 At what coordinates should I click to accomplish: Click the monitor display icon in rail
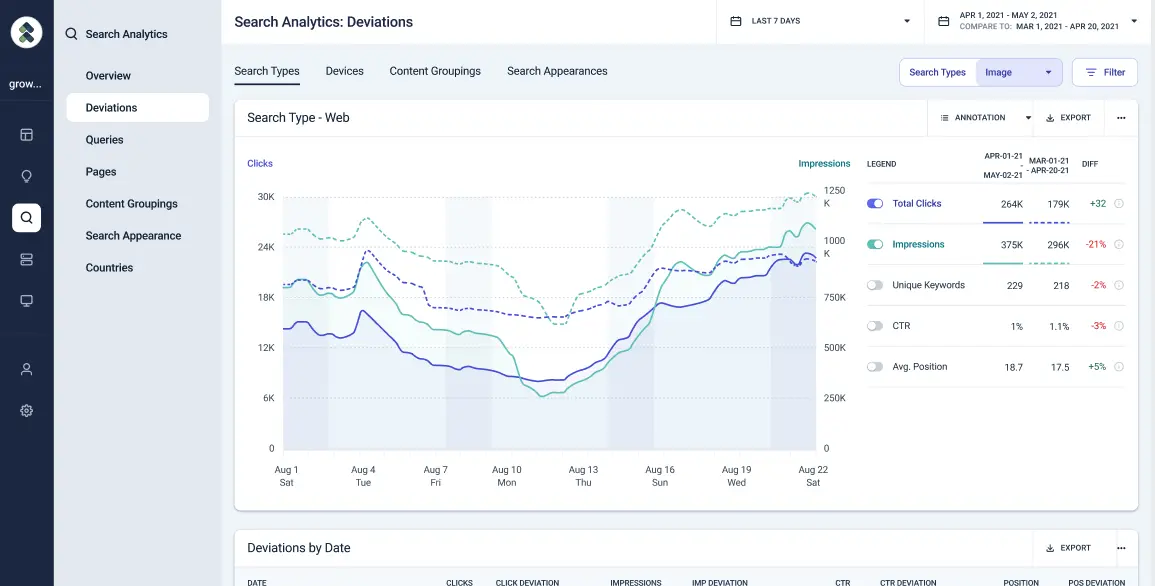(27, 301)
